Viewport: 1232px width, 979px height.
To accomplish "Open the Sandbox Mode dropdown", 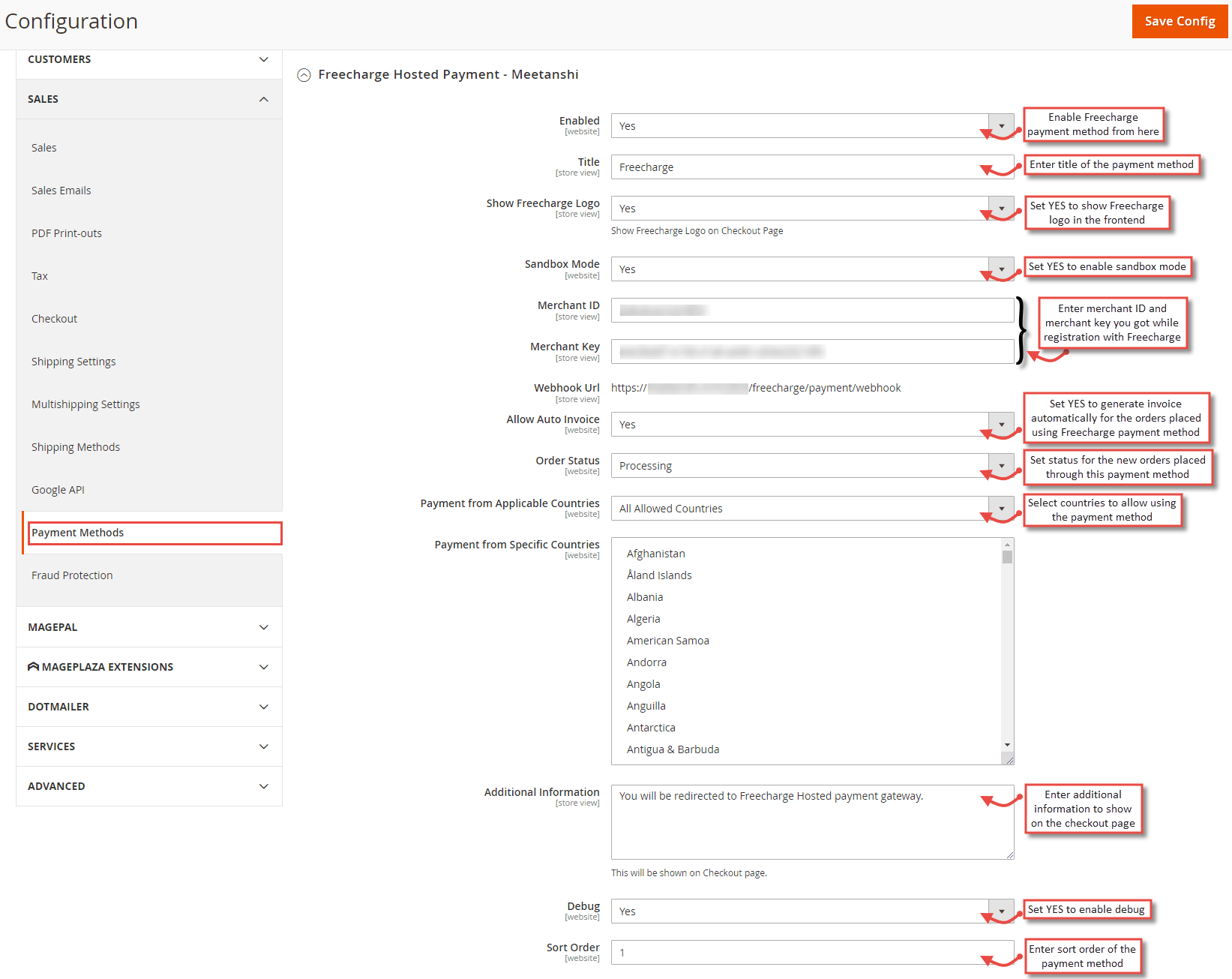I will click(812, 269).
